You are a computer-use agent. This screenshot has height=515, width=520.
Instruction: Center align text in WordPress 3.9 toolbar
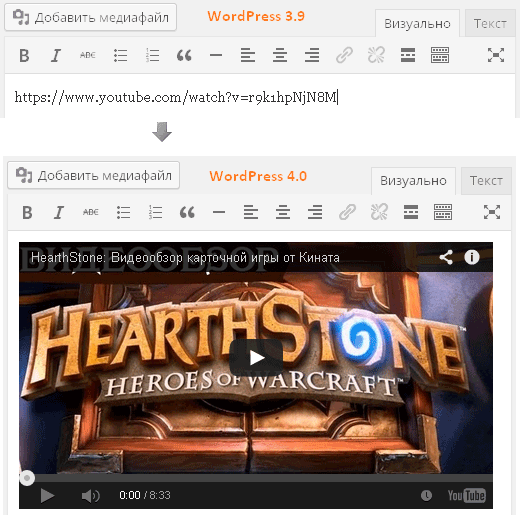click(280, 55)
